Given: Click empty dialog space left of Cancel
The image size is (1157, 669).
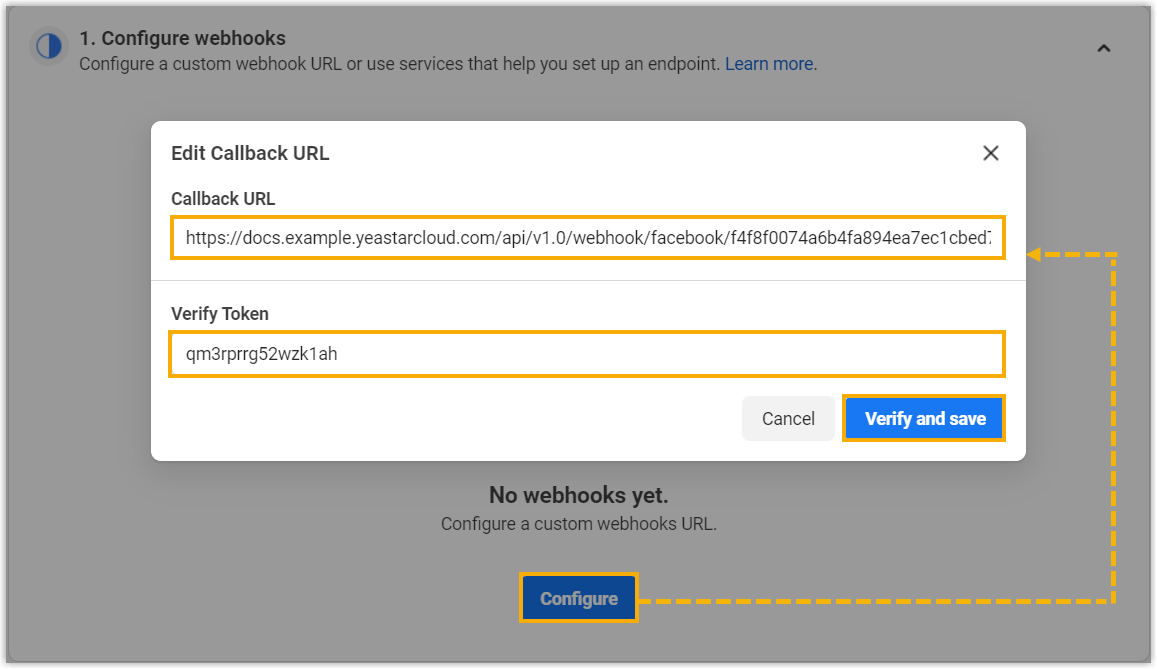Looking at the screenshot, I should (x=450, y=419).
